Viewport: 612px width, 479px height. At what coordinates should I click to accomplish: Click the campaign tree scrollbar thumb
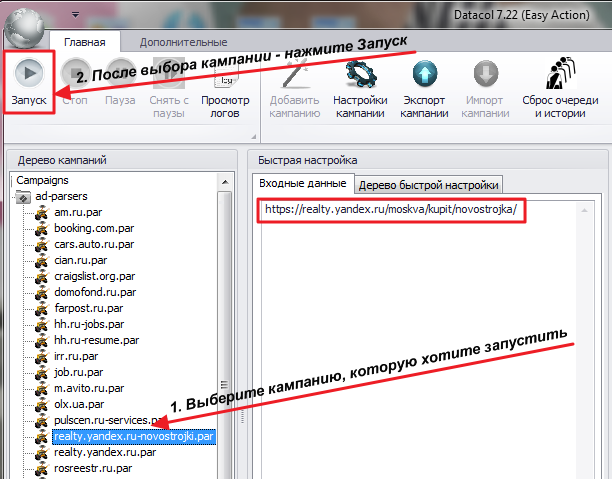[x=225, y=335]
